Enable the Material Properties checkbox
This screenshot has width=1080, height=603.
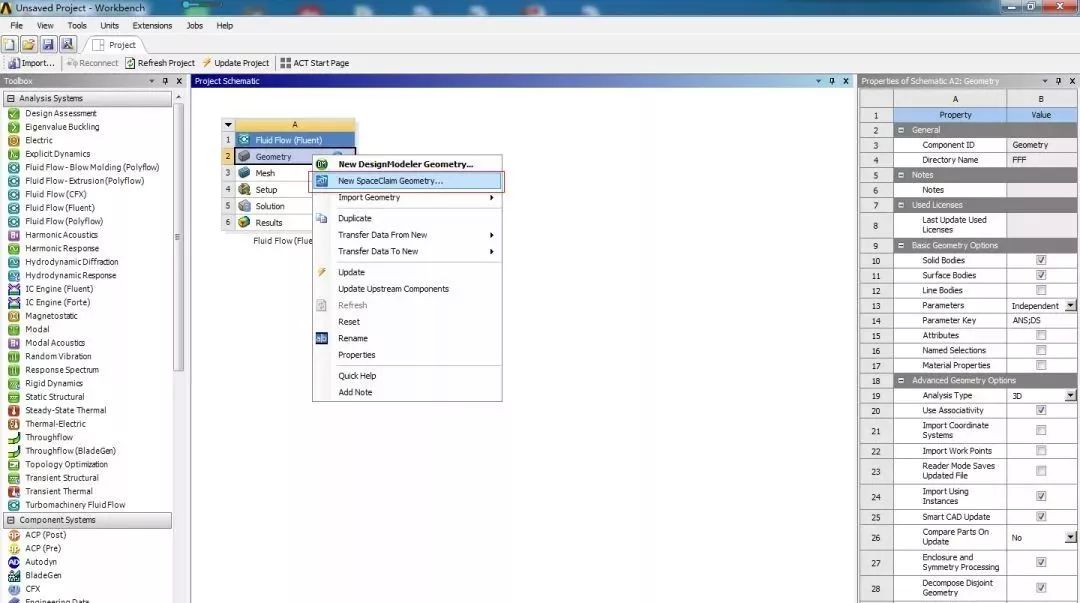tap(1041, 365)
